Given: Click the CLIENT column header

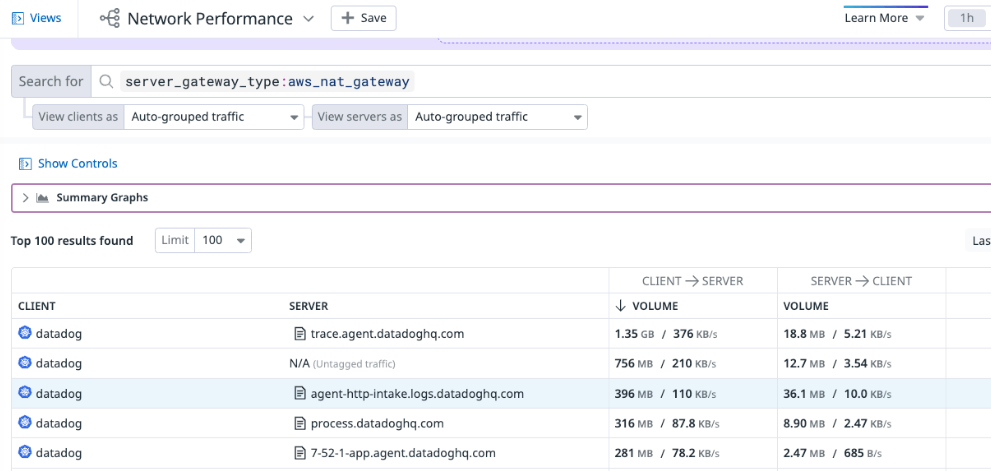Looking at the screenshot, I should pos(37,307).
